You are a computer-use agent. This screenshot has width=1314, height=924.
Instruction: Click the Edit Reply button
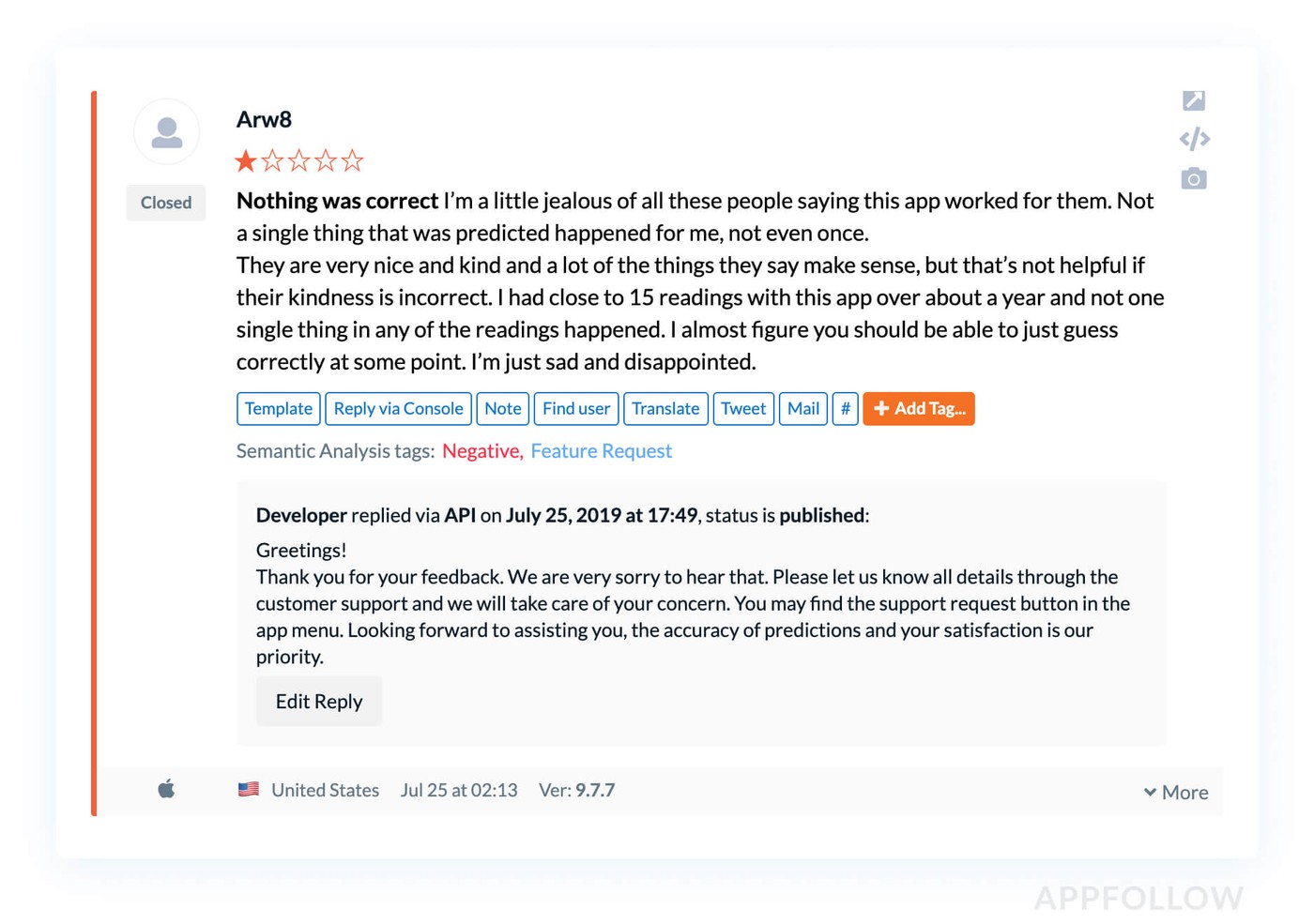click(318, 702)
